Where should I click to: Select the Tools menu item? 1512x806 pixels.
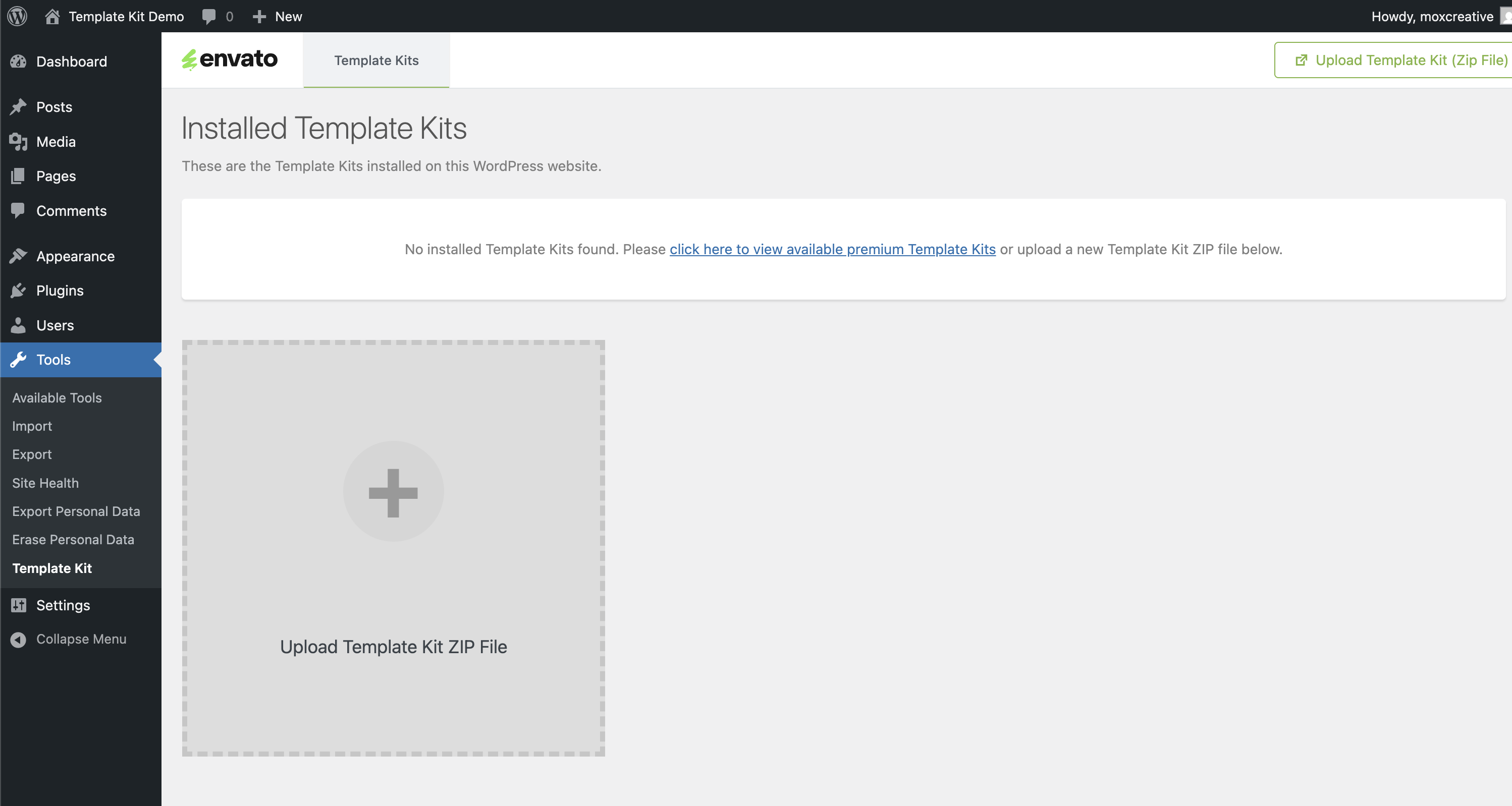pyautogui.click(x=81, y=360)
